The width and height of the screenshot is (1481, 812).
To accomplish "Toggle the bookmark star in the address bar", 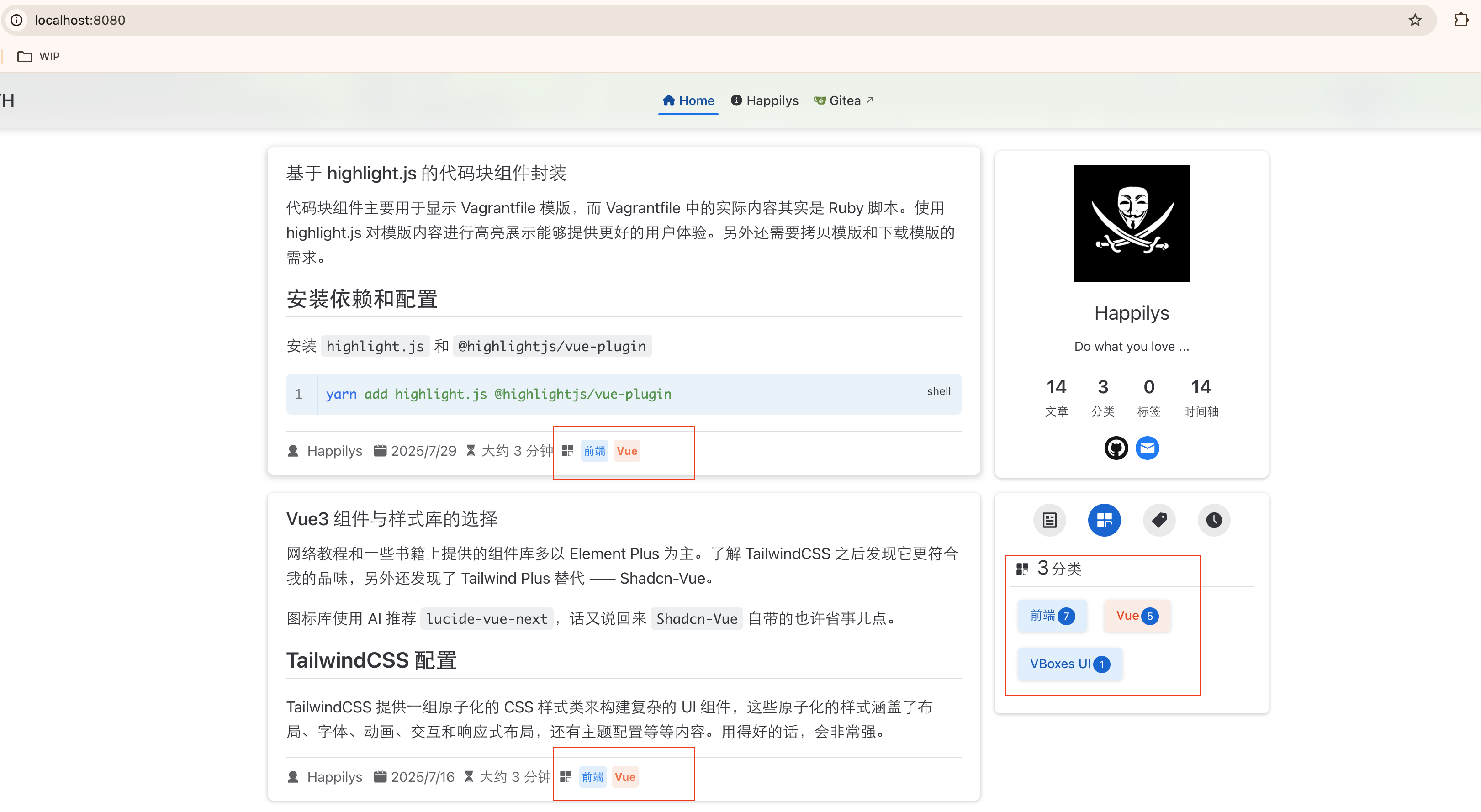I will click(x=1415, y=20).
